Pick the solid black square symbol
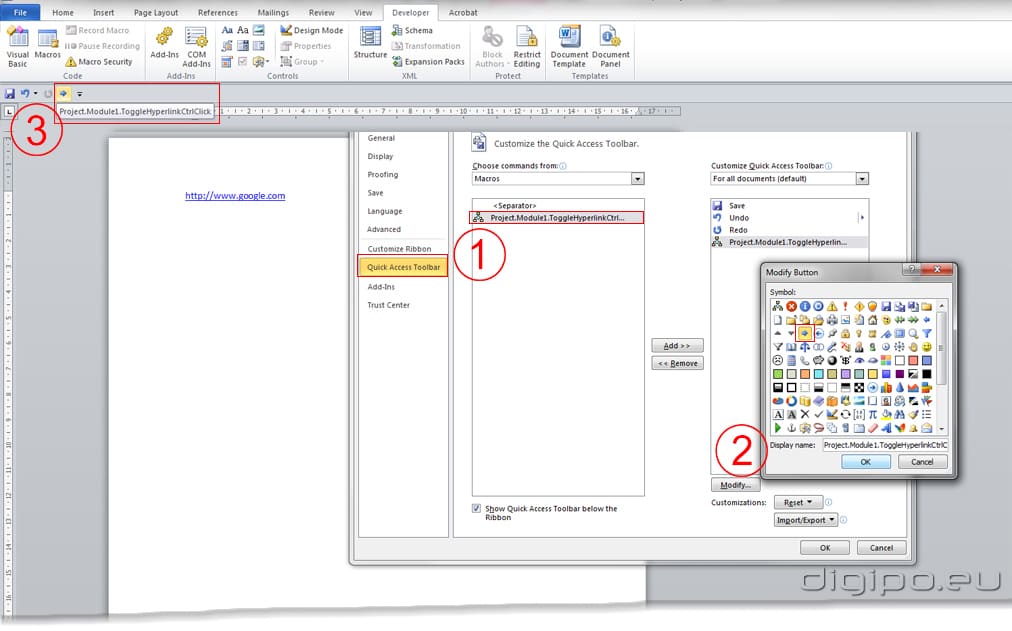The image size is (1012, 631). tap(927, 374)
